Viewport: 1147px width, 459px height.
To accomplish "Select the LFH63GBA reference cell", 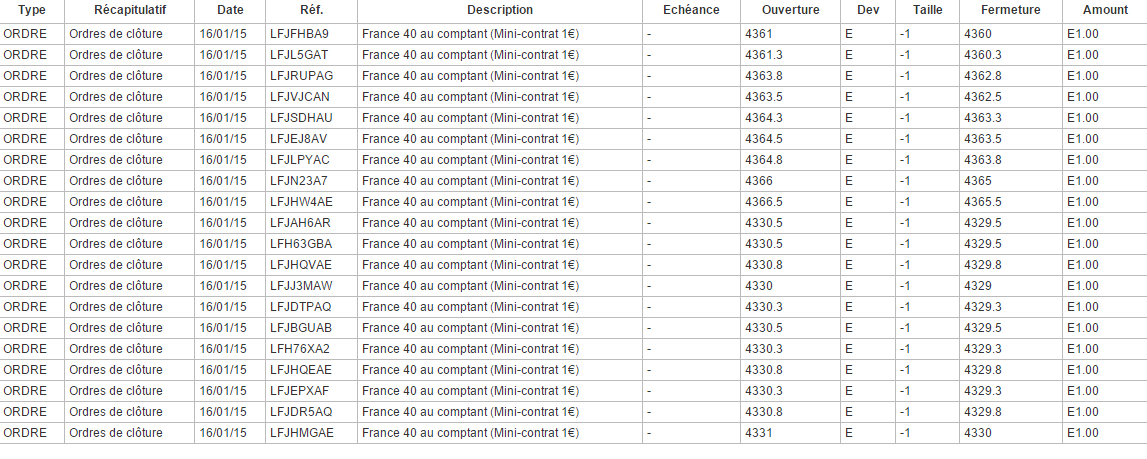I will point(300,244).
